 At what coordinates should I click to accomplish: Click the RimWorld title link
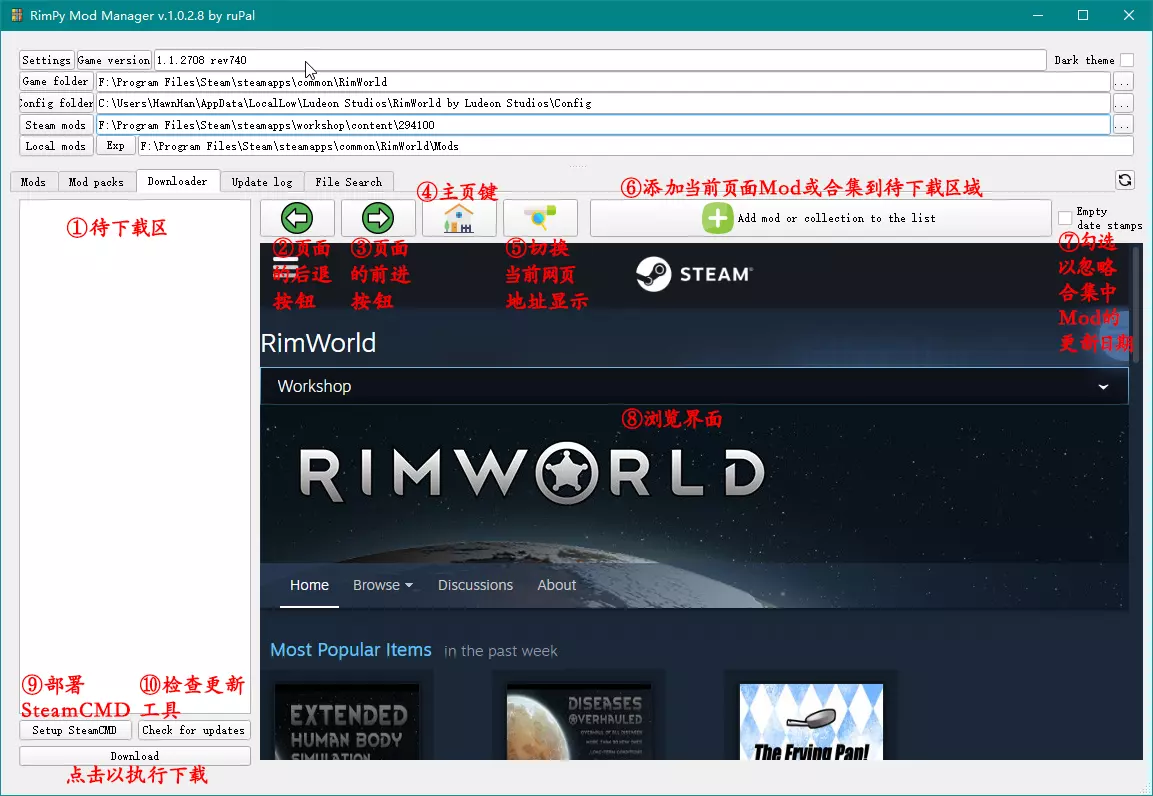(x=318, y=343)
